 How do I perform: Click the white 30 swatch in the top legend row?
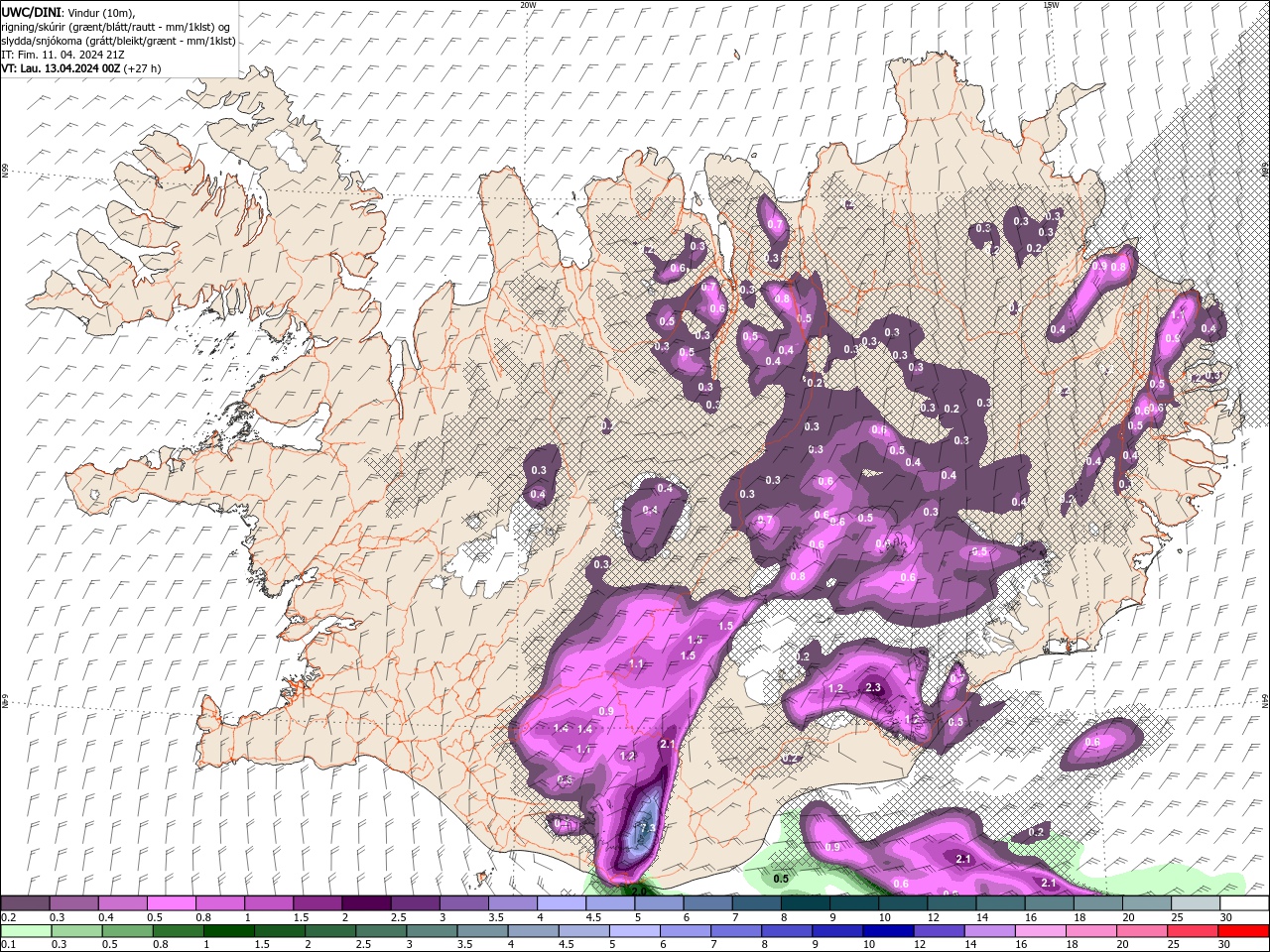coord(1244,903)
